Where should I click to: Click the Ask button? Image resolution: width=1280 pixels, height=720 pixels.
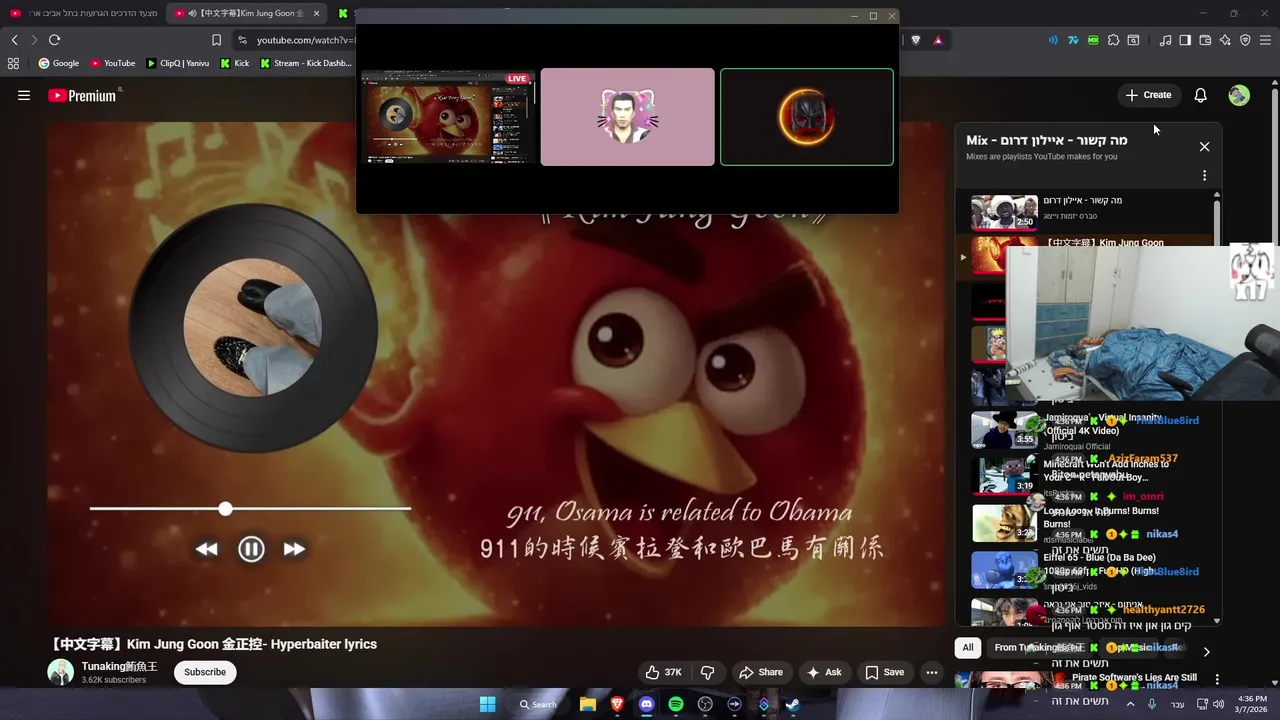(824, 672)
